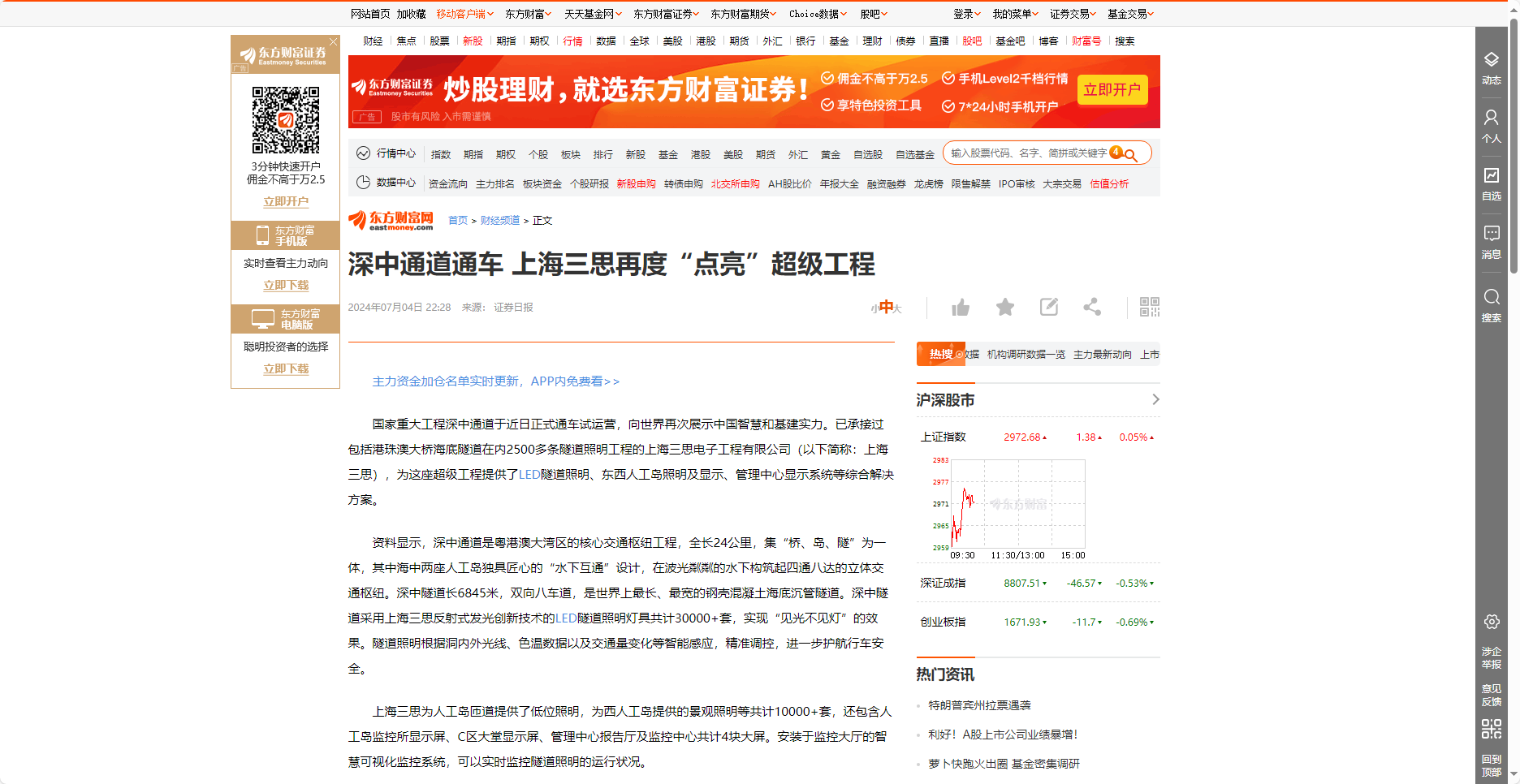Switch font size to 大
The height and width of the screenshot is (784, 1520).
pos(897,308)
